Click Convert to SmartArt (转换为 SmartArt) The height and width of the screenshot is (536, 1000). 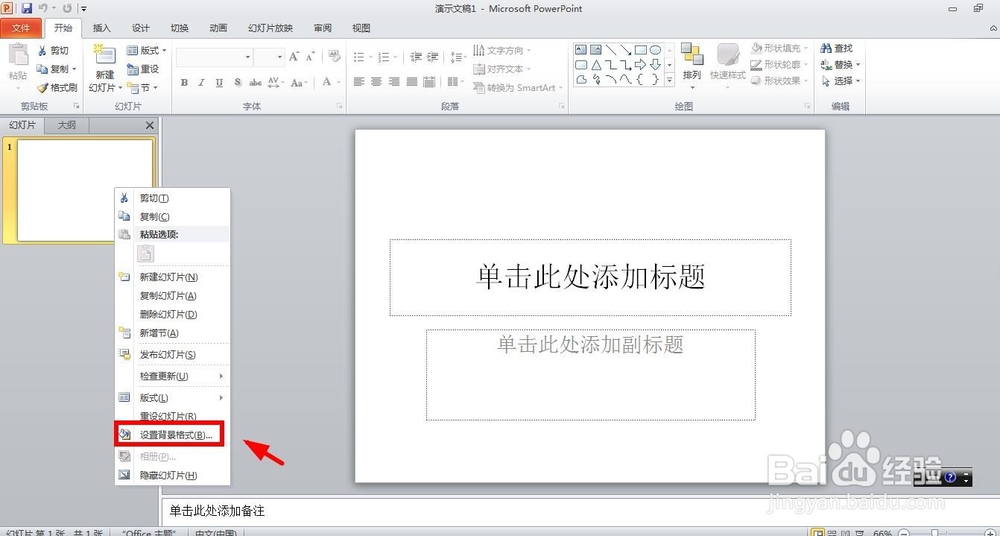(518, 88)
